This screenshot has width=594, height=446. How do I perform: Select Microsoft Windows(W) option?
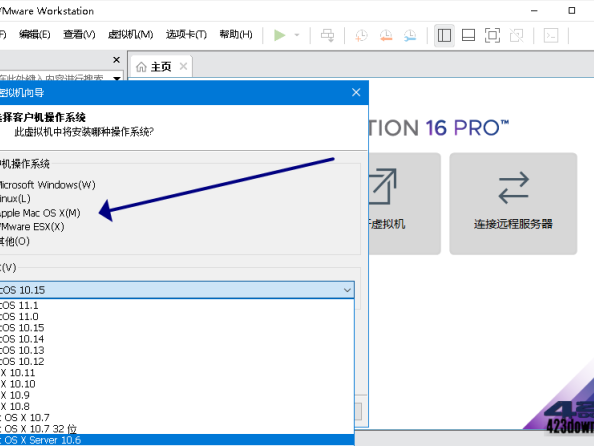47,185
